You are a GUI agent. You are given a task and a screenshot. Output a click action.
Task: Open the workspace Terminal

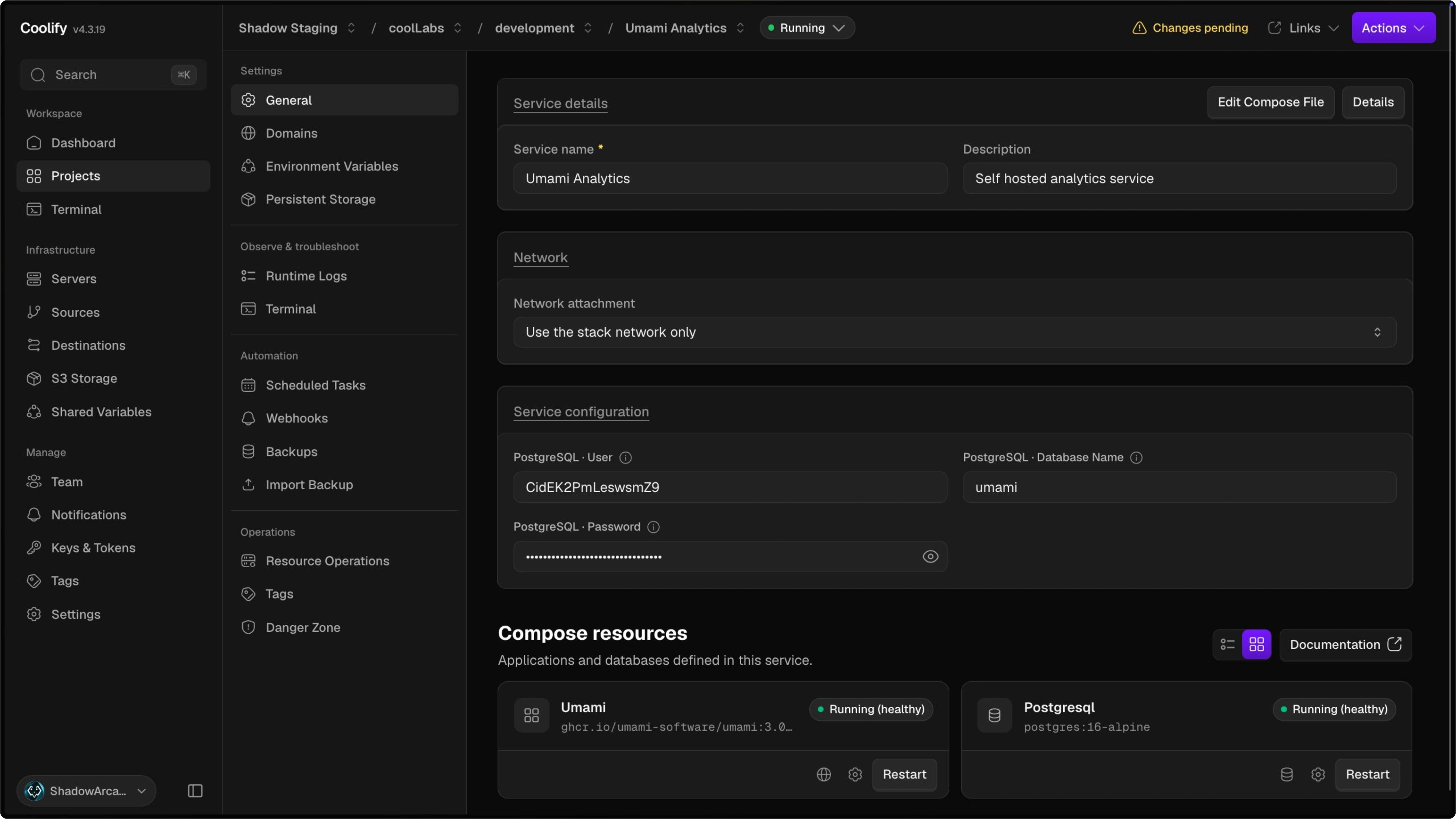pyautogui.click(x=114, y=209)
